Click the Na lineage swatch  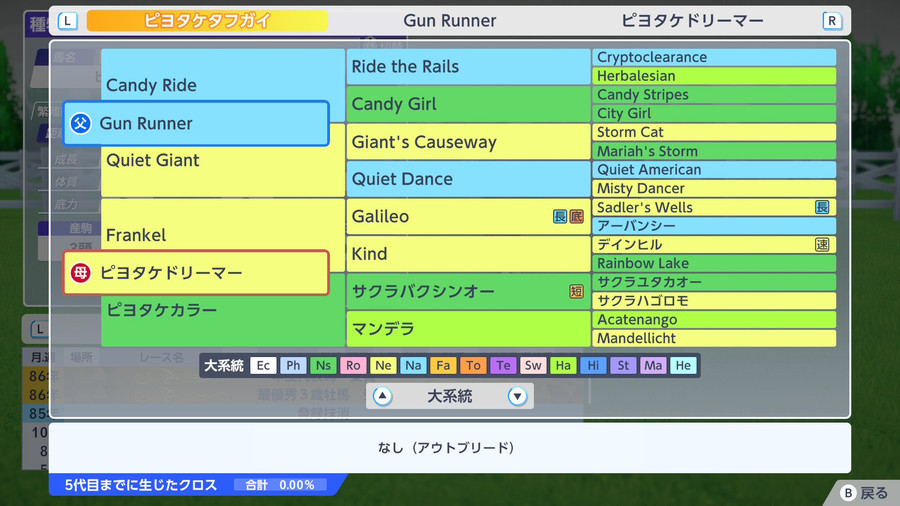[x=413, y=365]
